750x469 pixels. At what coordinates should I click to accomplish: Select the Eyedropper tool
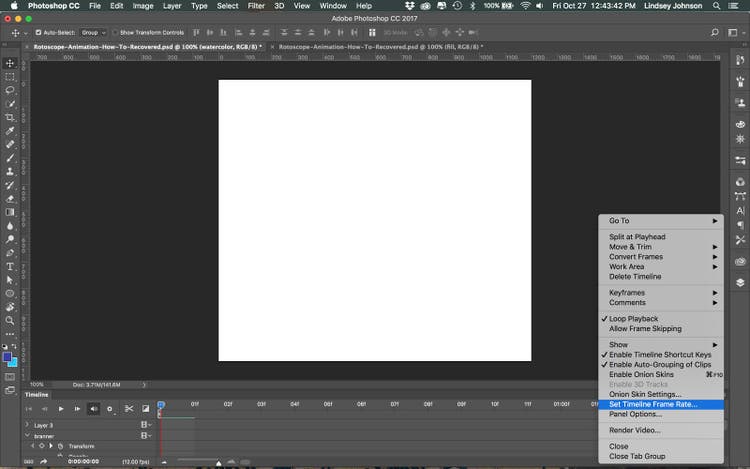[x=10, y=131]
